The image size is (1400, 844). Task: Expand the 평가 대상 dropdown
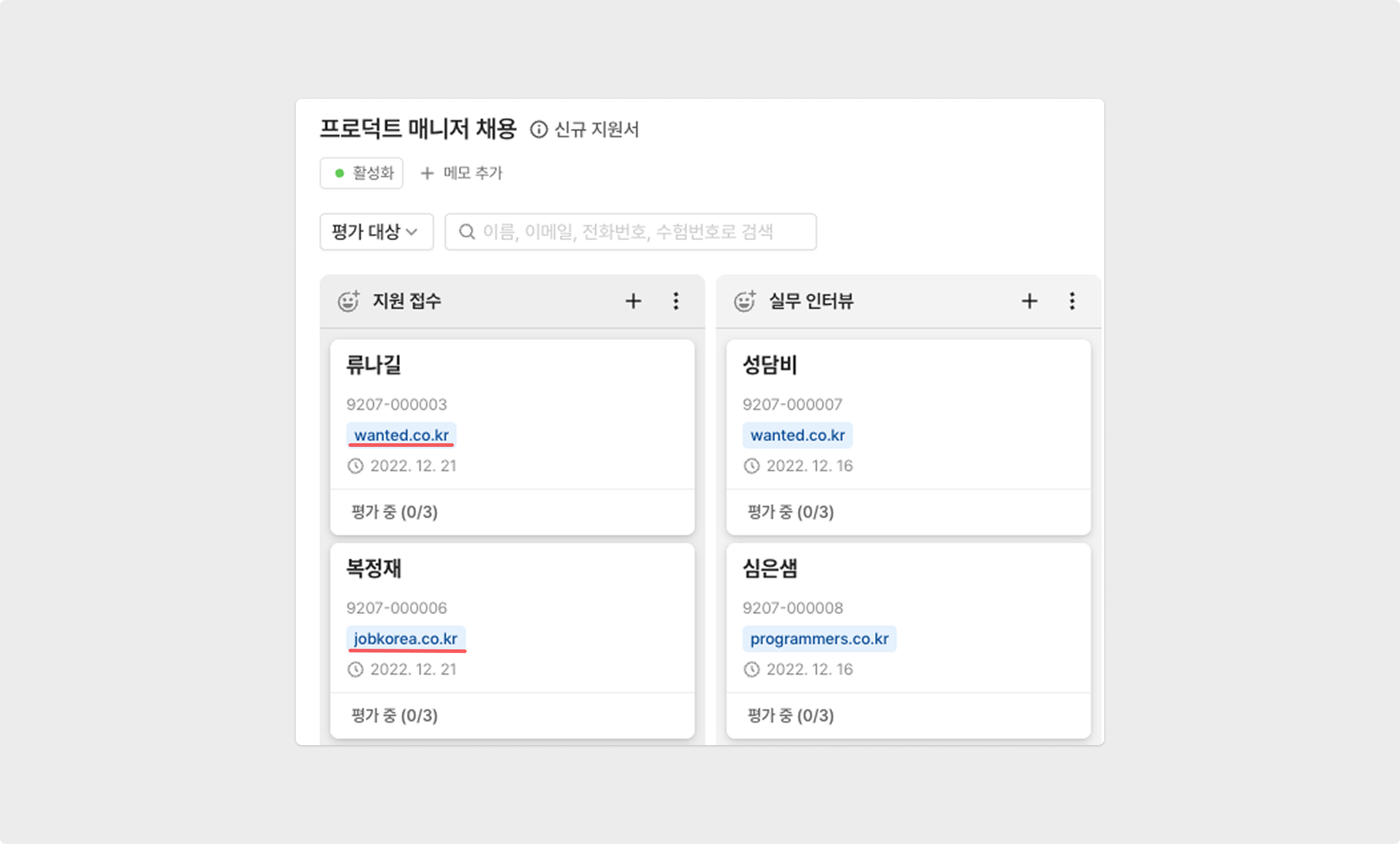click(x=376, y=232)
